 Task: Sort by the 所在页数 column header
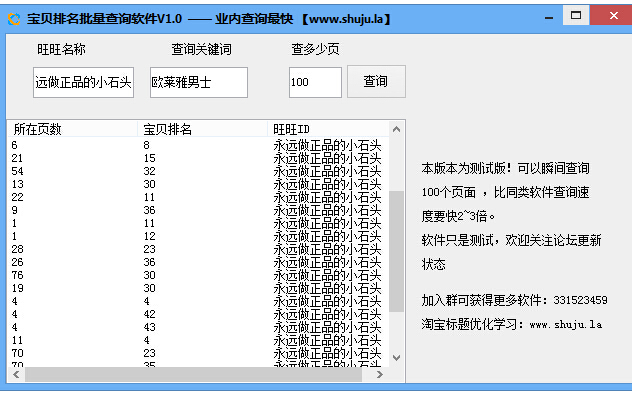pyautogui.click(x=73, y=129)
